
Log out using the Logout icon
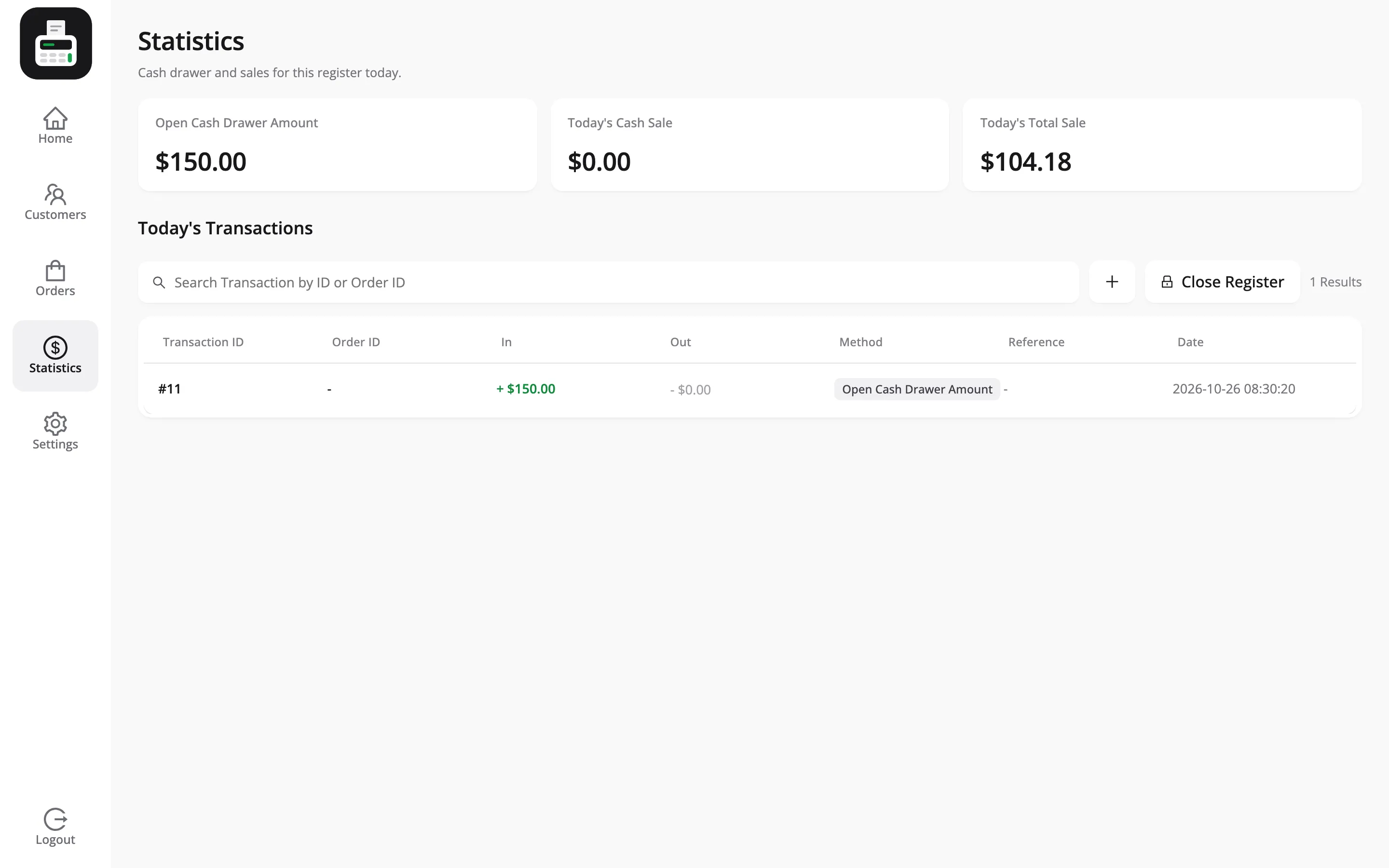click(55, 827)
